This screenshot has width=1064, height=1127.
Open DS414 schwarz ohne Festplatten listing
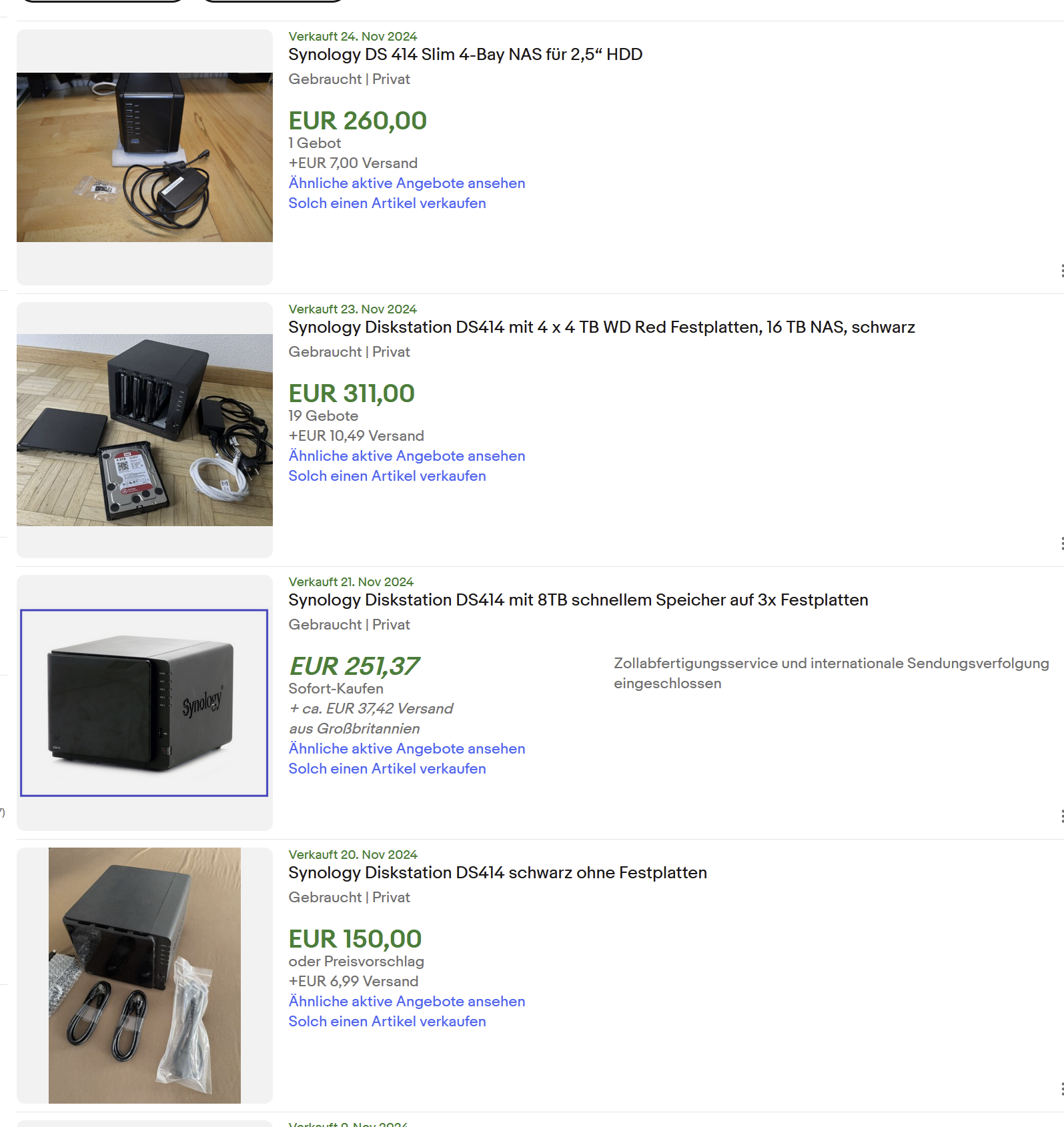[x=497, y=873]
